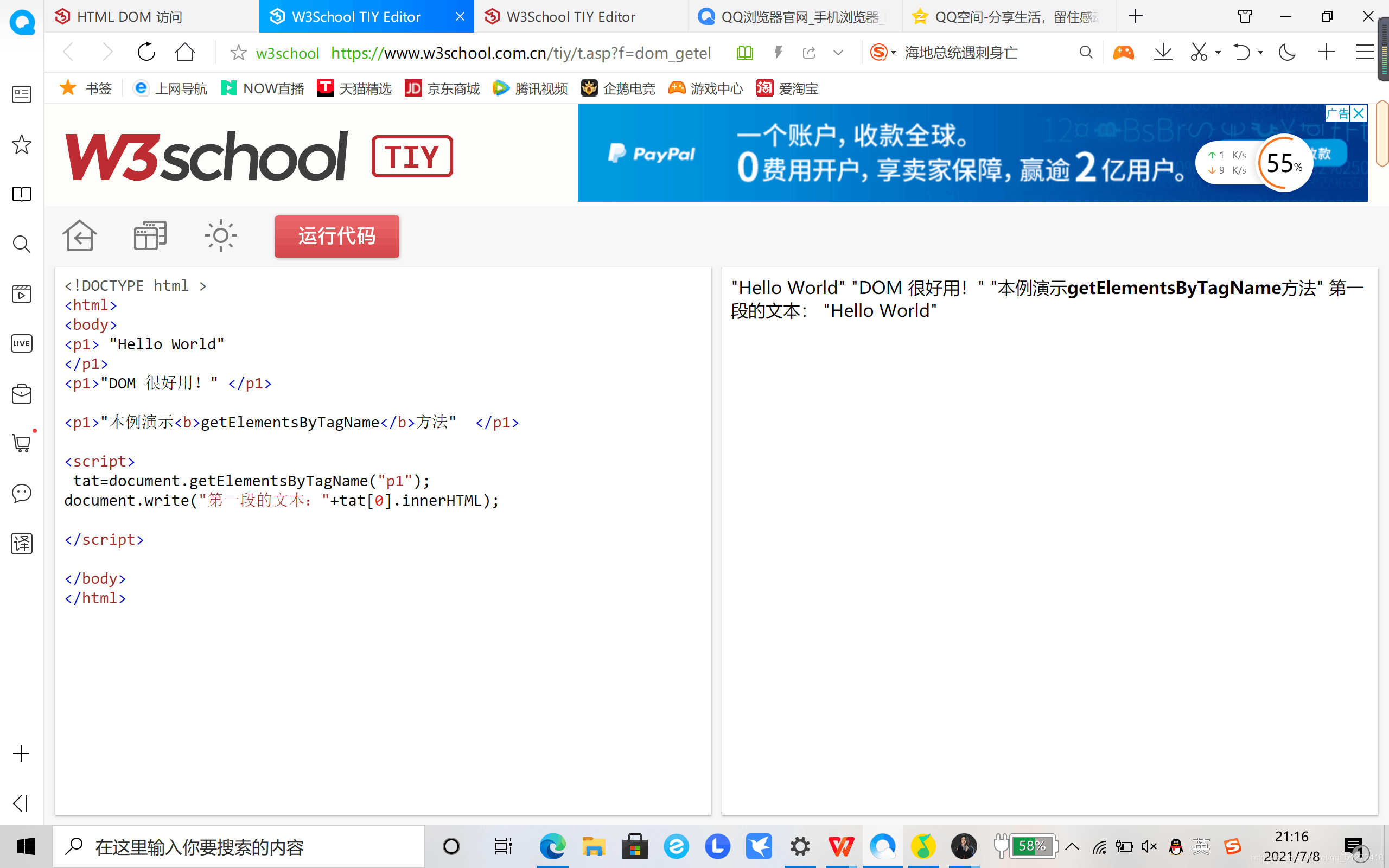The image size is (1389, 868).
Task: Go back to the previous page
Action: (x=68, y=52)
